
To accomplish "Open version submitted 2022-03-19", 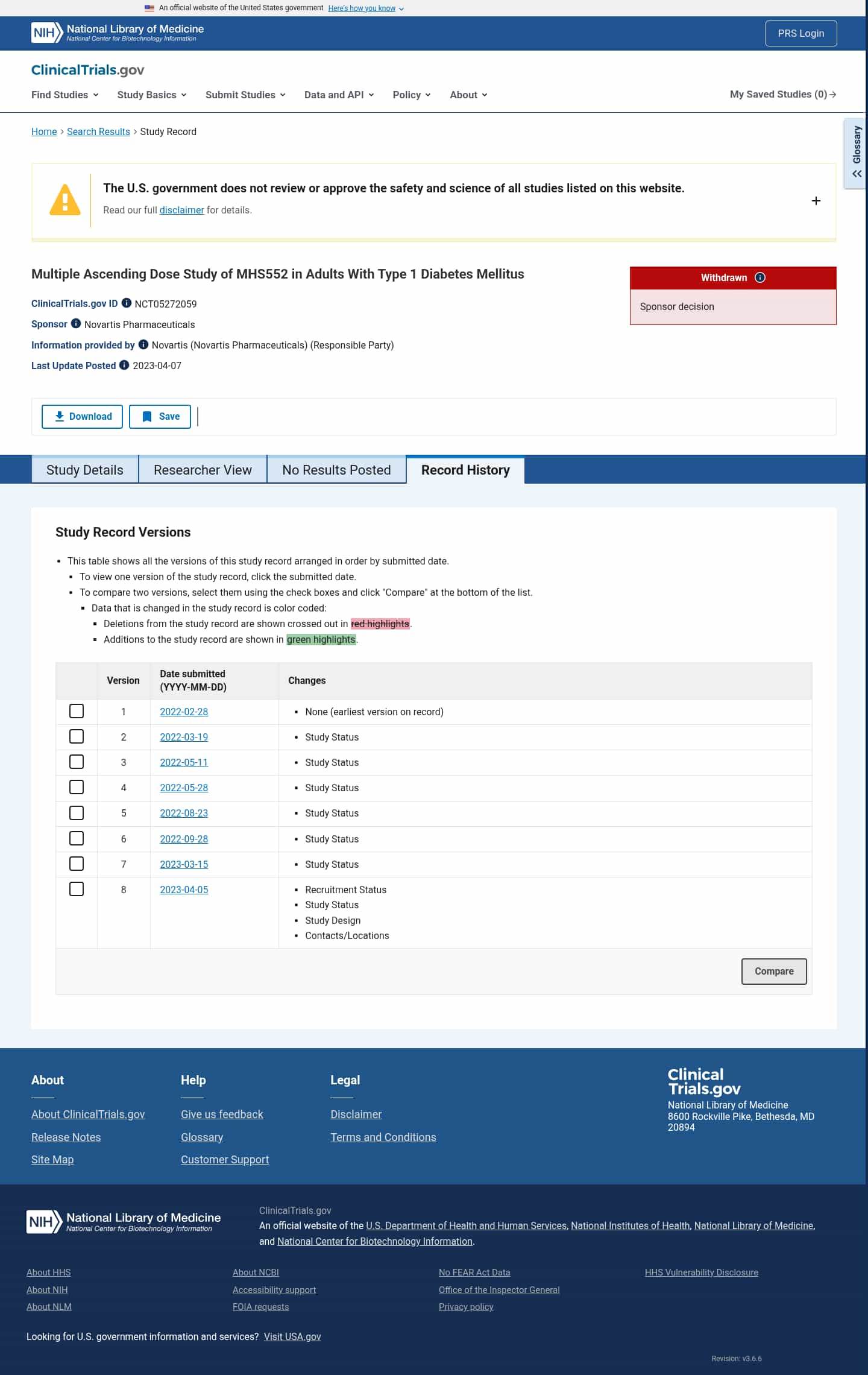I will pos(184,737).
